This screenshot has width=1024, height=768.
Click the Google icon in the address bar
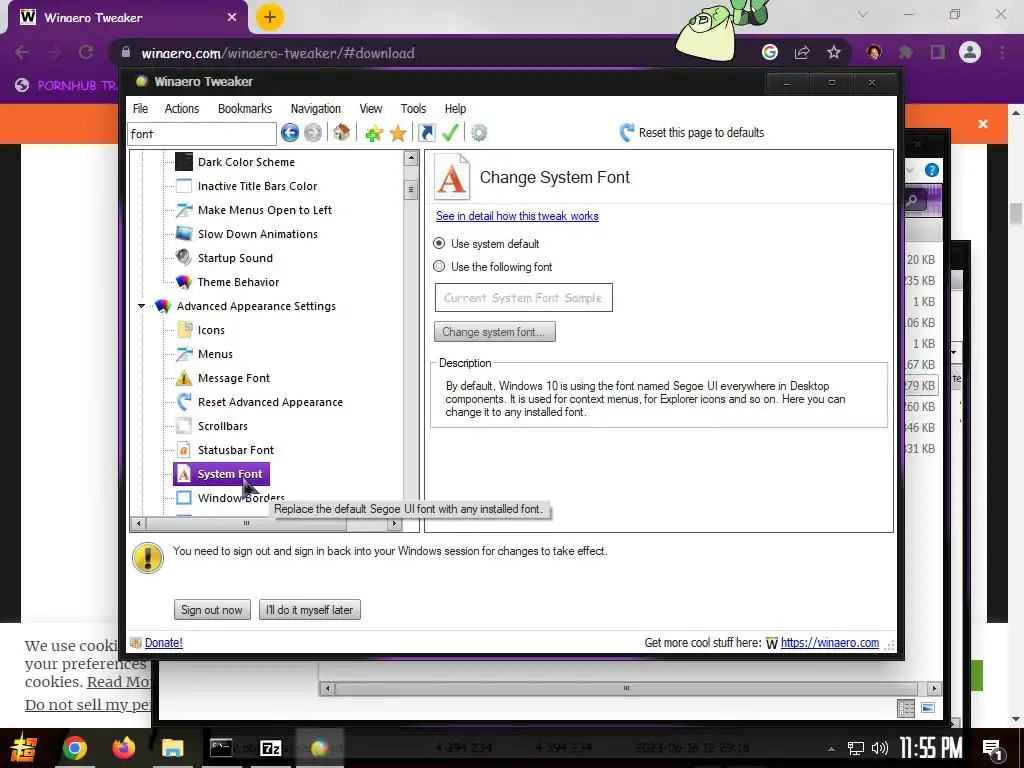click(770, 52)
